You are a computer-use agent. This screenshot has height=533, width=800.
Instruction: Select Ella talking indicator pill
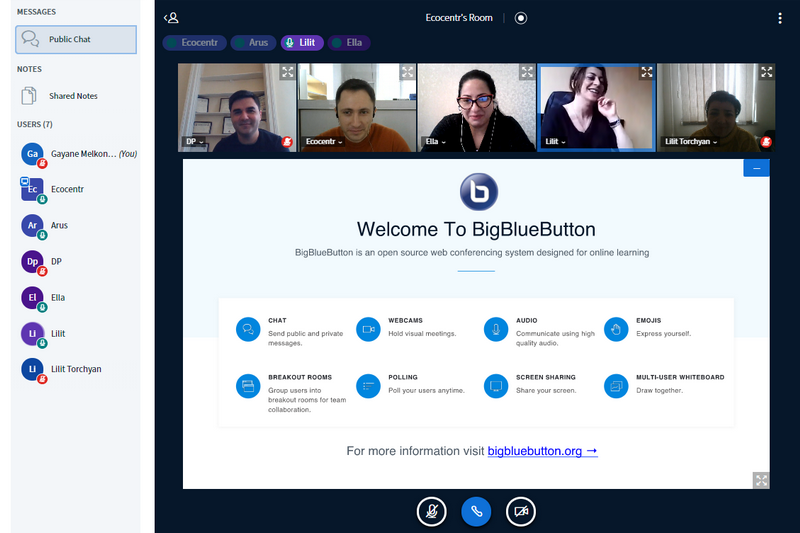[x=349, y=43]
